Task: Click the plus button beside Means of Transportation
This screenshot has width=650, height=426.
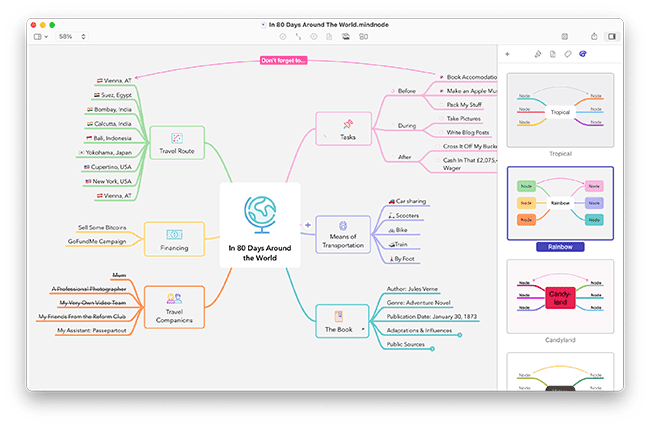Action: click(308, 225)
